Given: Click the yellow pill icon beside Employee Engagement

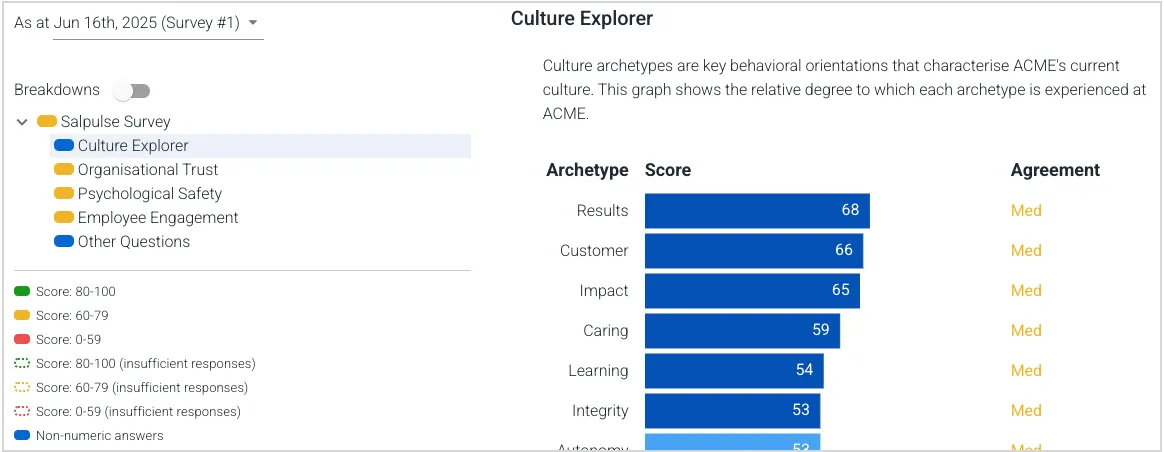Looking at the screenshot, I should 64,217.
